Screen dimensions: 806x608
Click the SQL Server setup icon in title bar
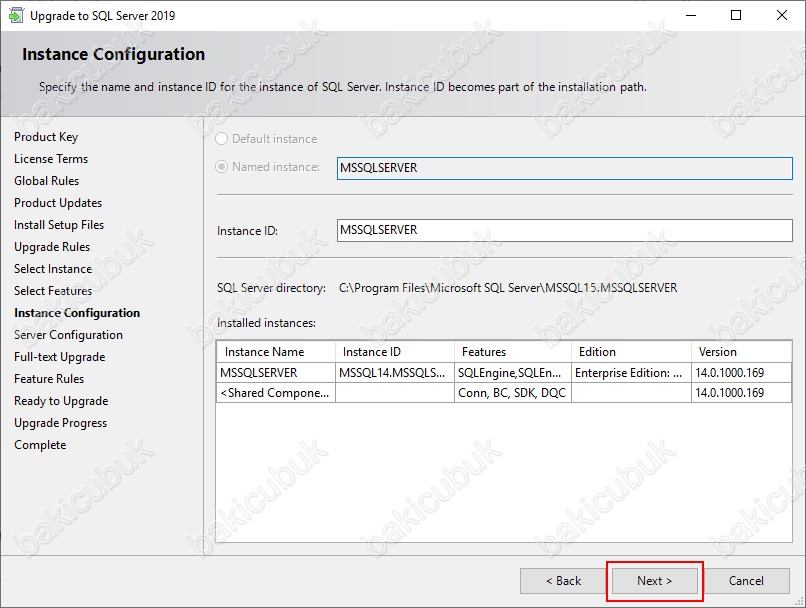tap(16, 15)
